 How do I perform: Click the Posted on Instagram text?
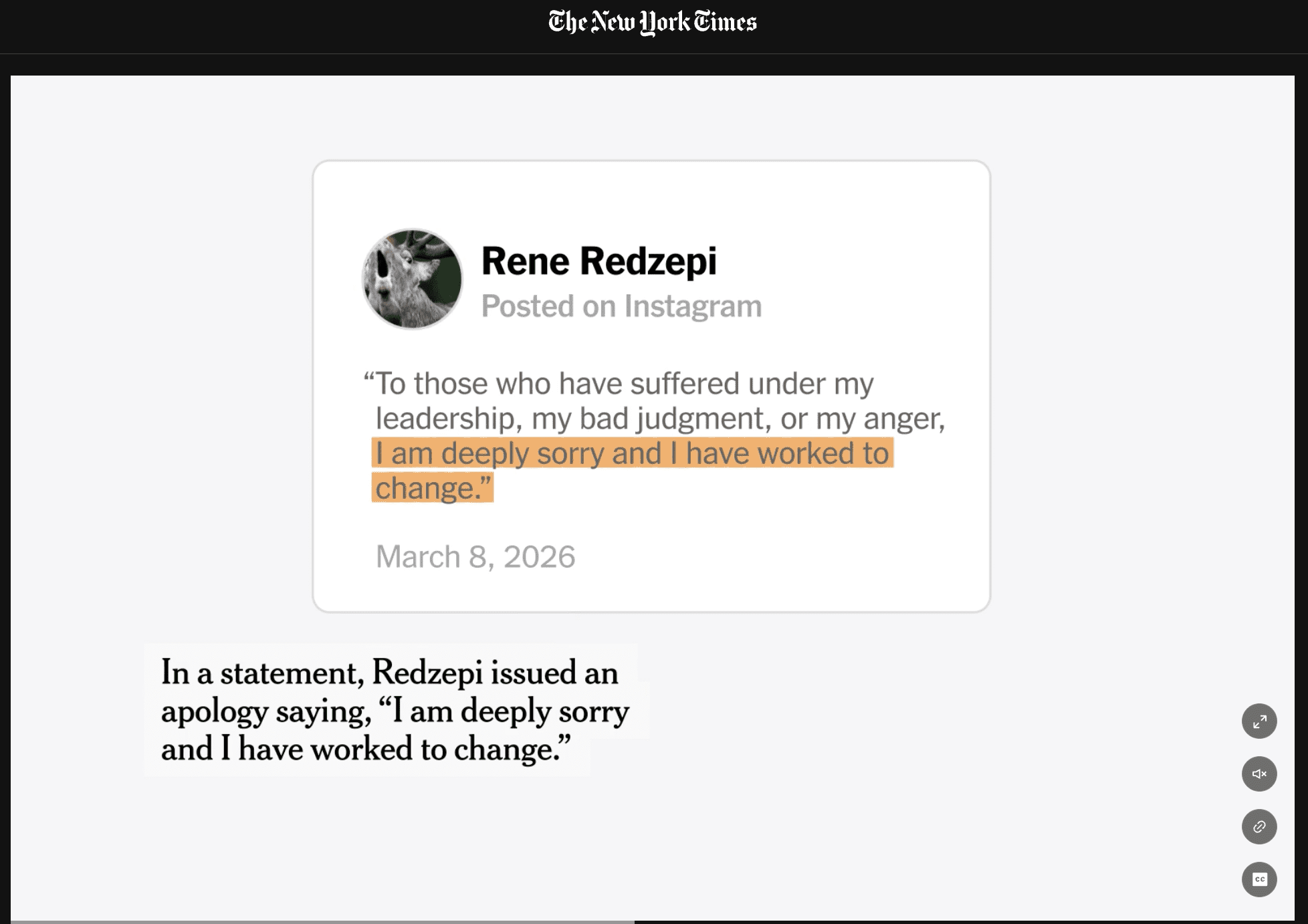(x=621, y=307)
